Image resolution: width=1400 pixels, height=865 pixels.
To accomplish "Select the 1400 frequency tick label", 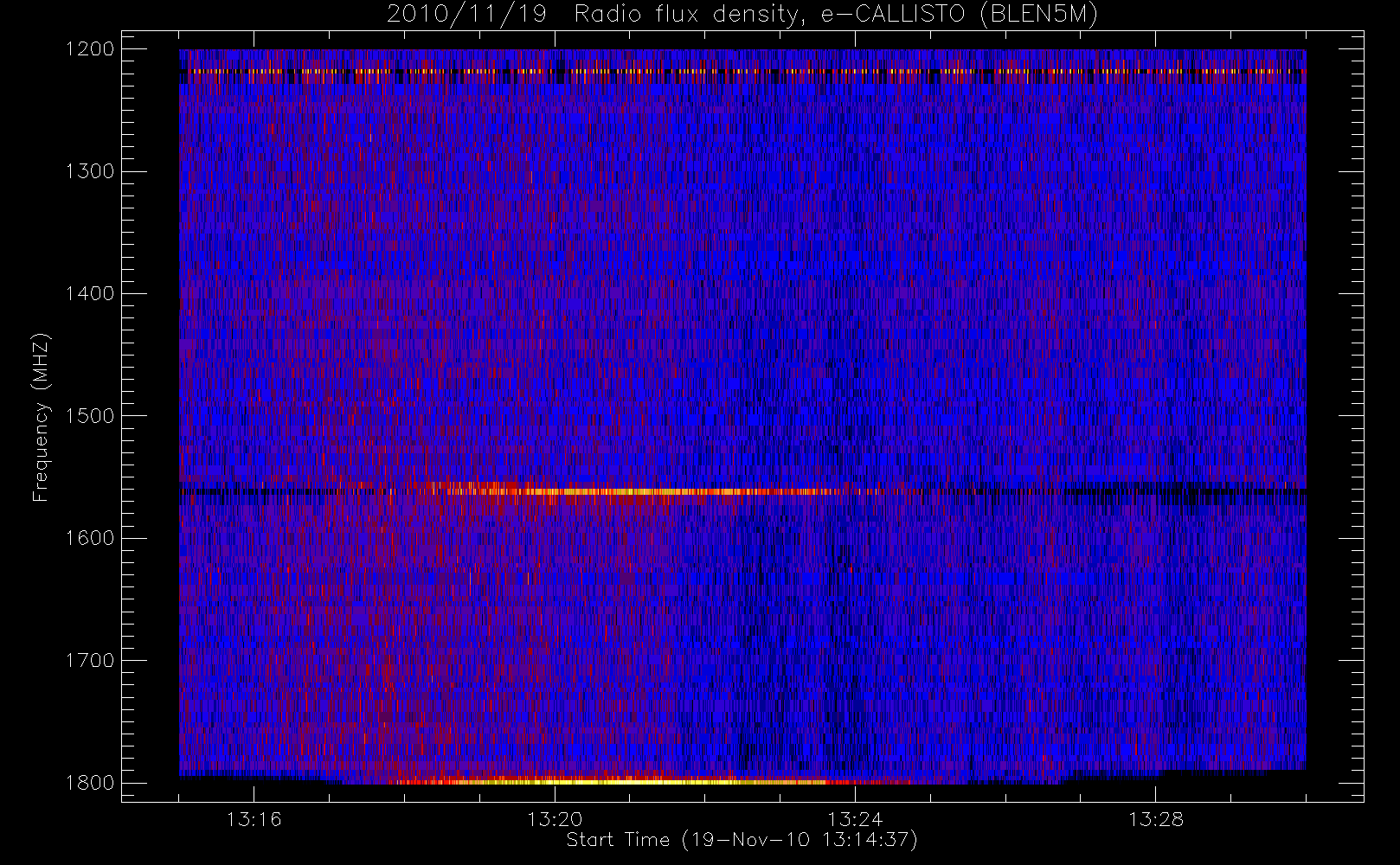I will click(x=90, y=294).
